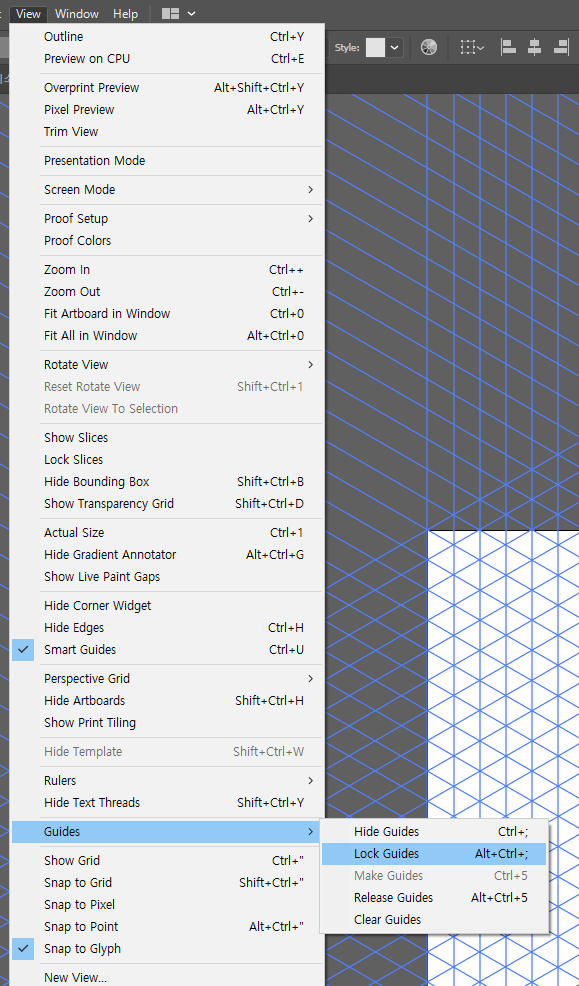
Task: Open the Style dropdown arrow
Action: 395,47
